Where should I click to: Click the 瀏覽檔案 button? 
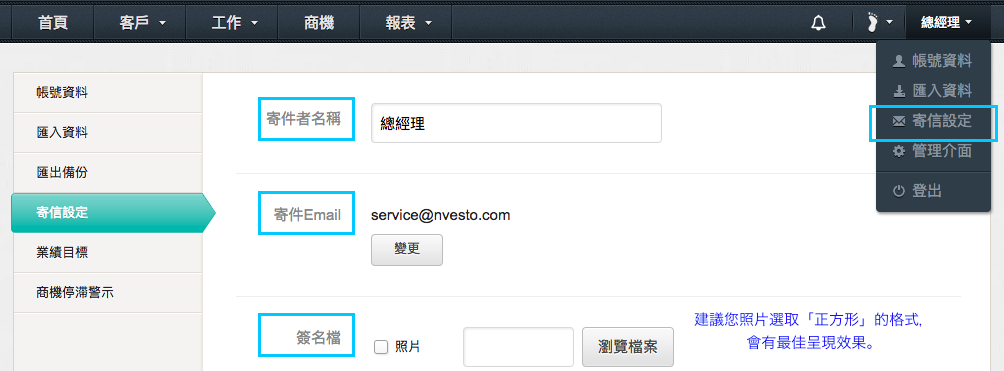click(628, 347)
